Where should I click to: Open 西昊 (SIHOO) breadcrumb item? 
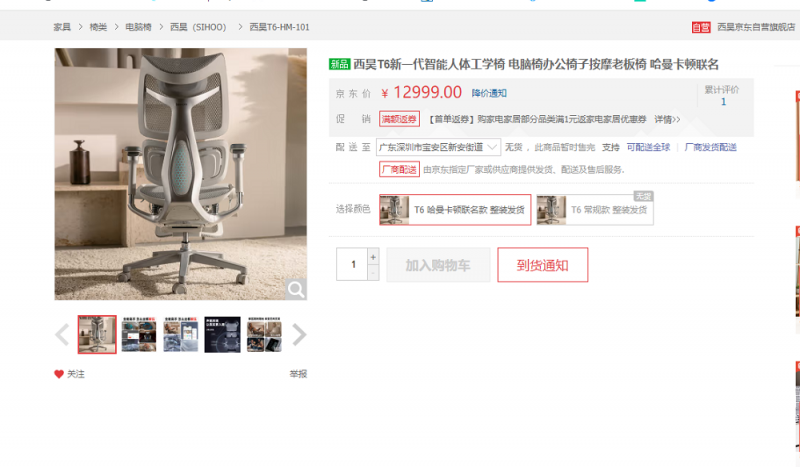[198, 27]
